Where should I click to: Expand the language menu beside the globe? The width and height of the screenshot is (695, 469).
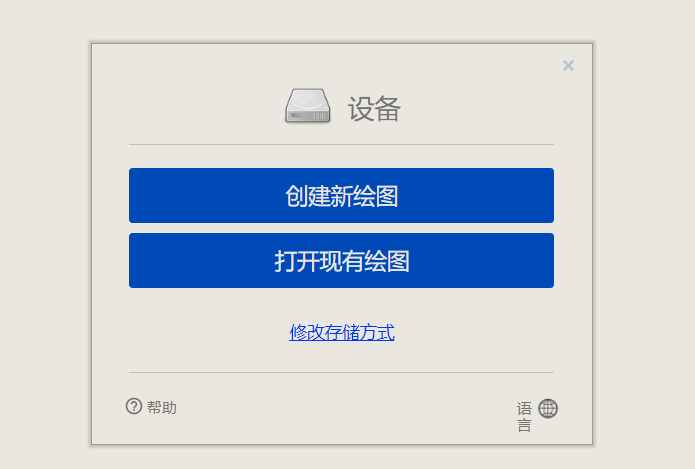pos(524,417)
